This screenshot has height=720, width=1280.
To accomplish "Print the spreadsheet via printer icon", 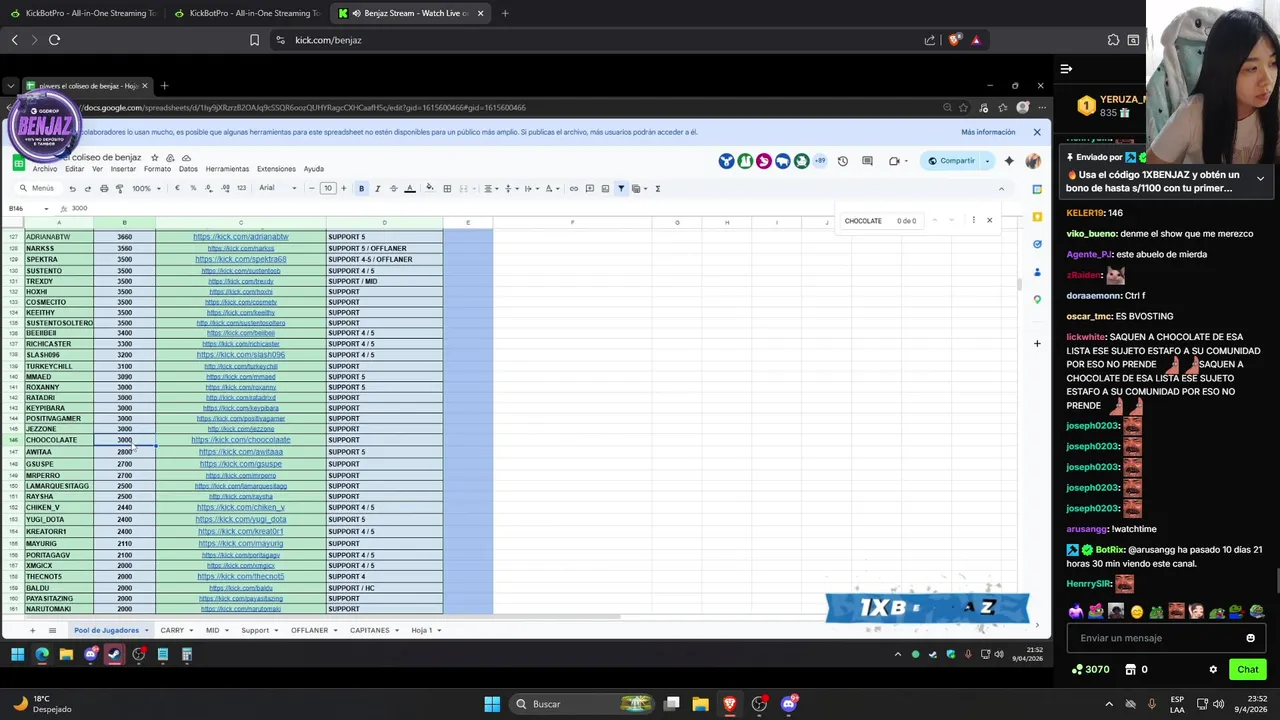I will click(104, 188).
